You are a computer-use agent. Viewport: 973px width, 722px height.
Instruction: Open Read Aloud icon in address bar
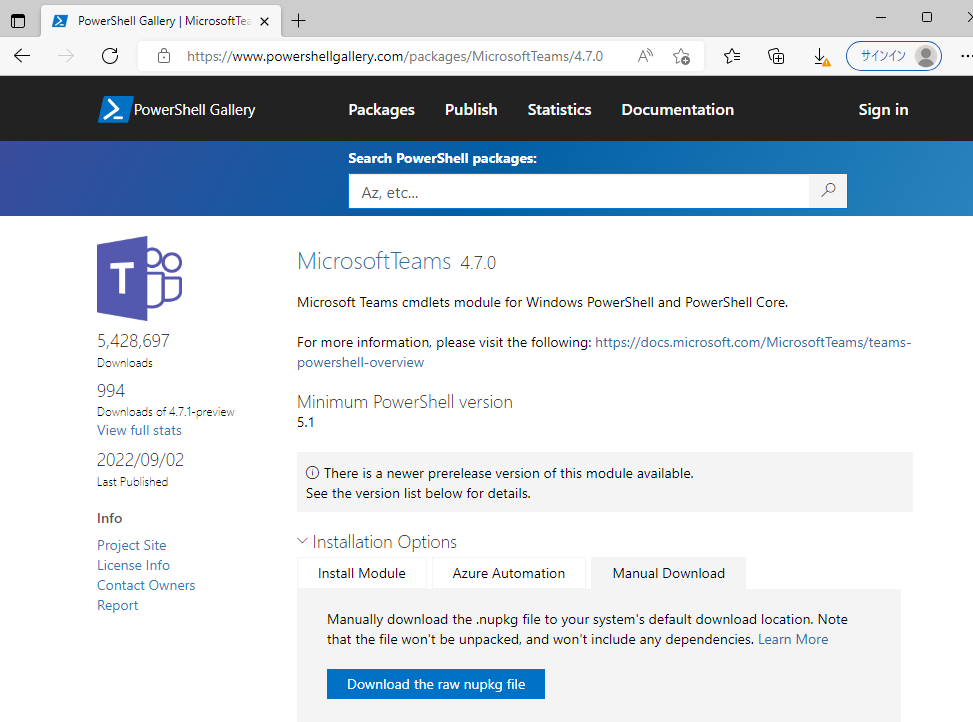point(645,56)
